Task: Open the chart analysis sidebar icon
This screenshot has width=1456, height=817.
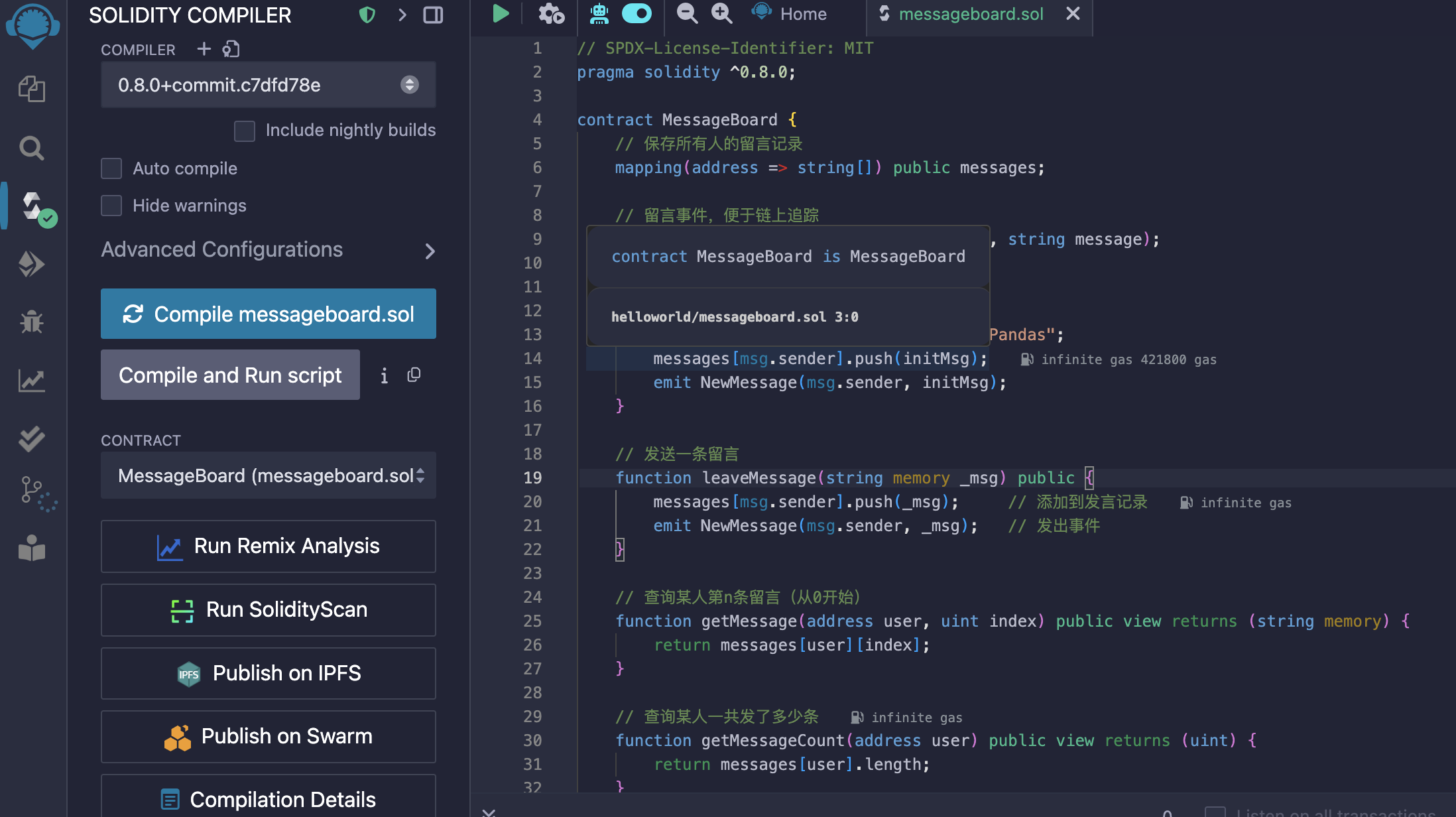Action: tap(32, 381)
